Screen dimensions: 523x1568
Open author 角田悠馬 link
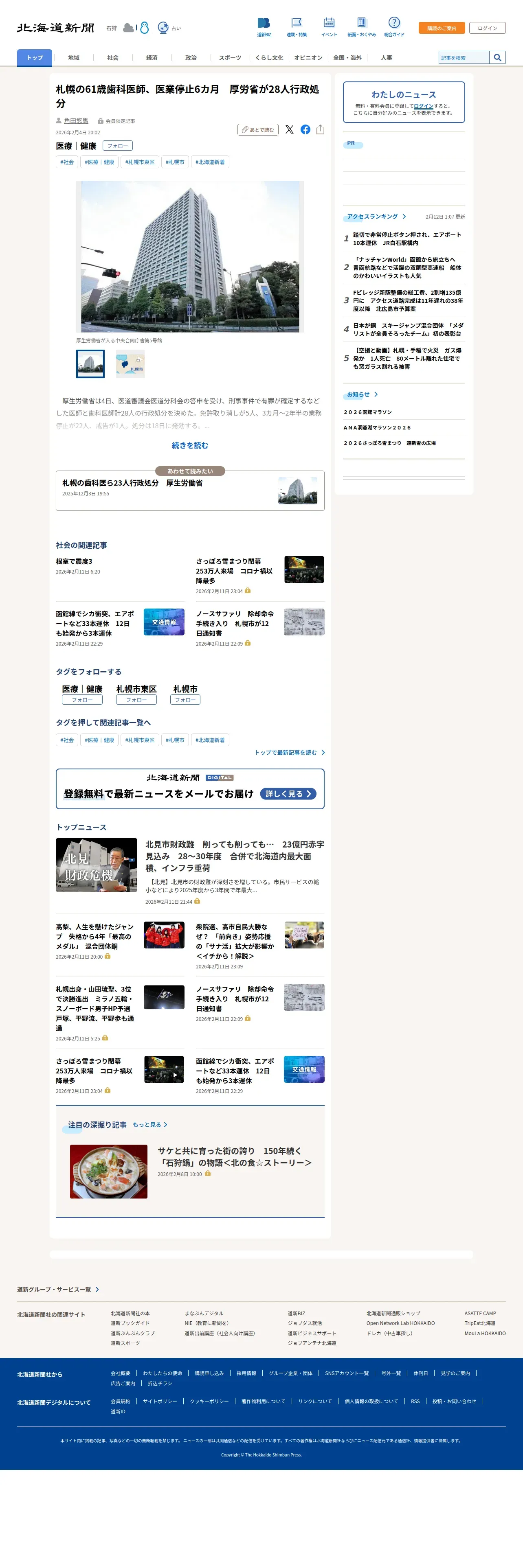click(x=76, y=121)
